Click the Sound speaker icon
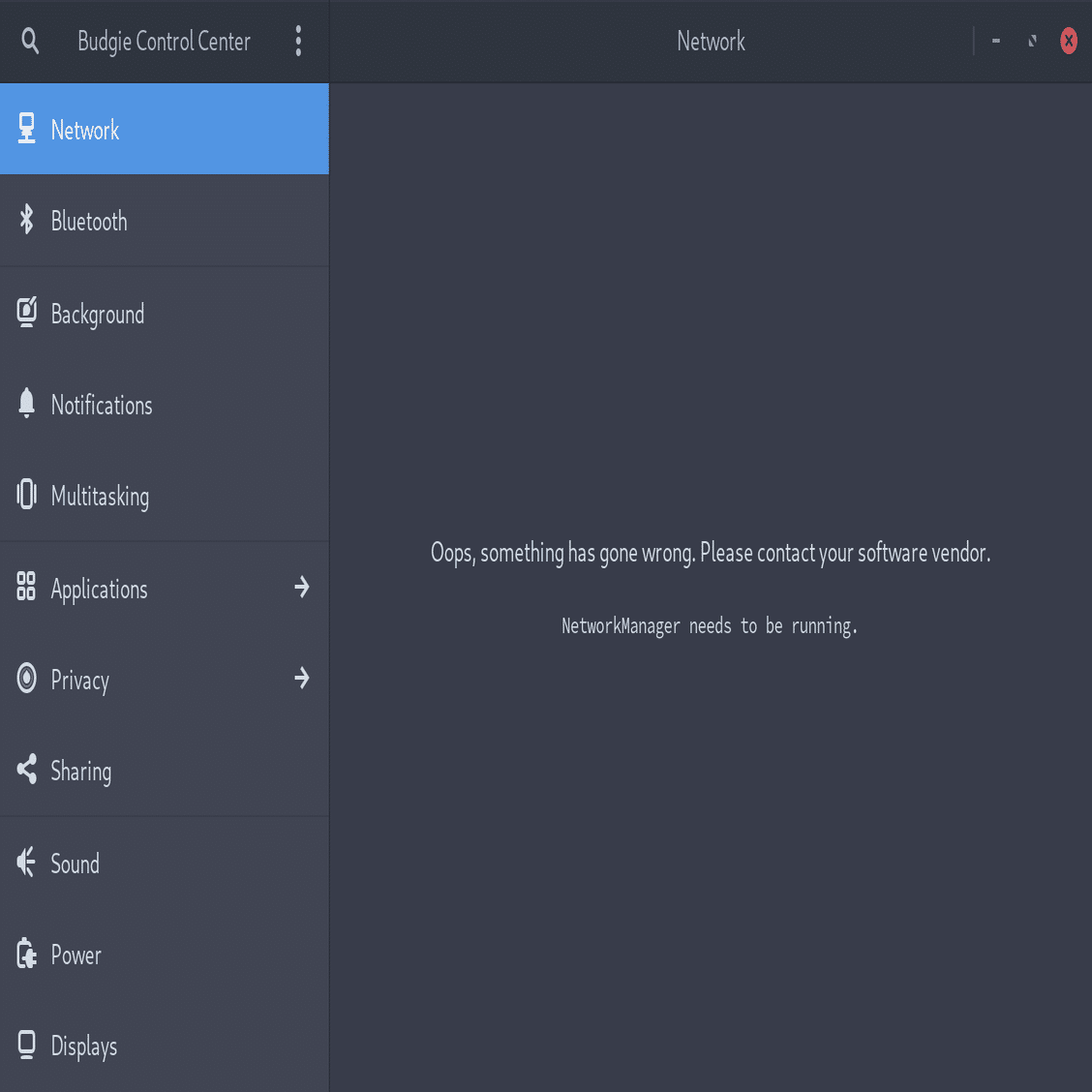Screen dimensions: 1092x1092 coord(27,862)
